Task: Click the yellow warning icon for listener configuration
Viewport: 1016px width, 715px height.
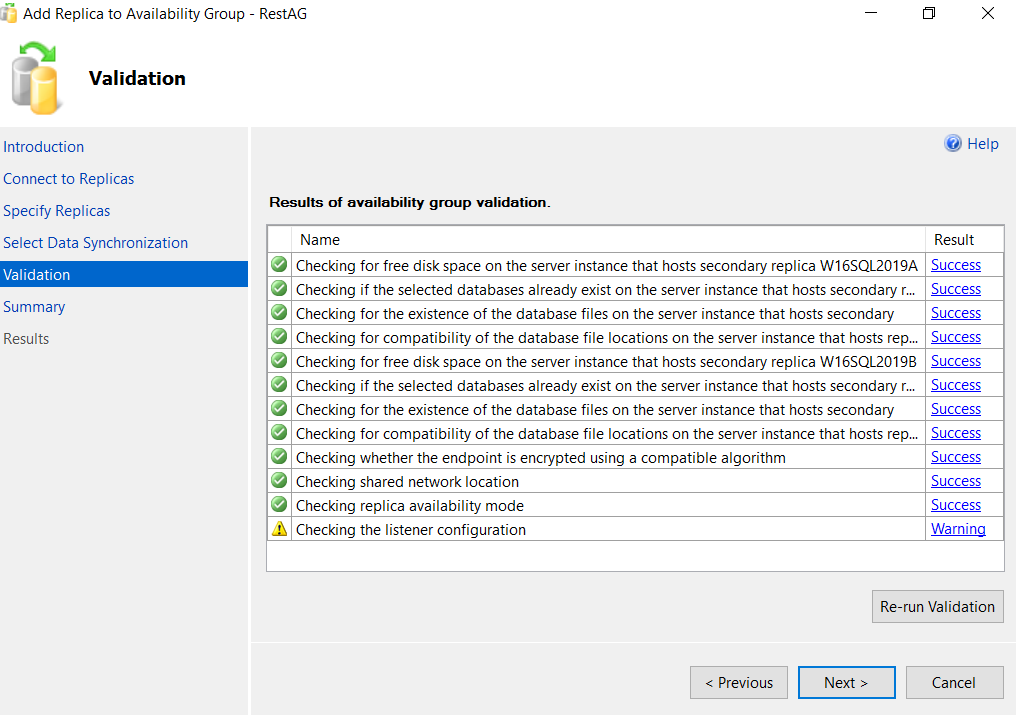Action: pyautogui.click(x=279, y=529)
